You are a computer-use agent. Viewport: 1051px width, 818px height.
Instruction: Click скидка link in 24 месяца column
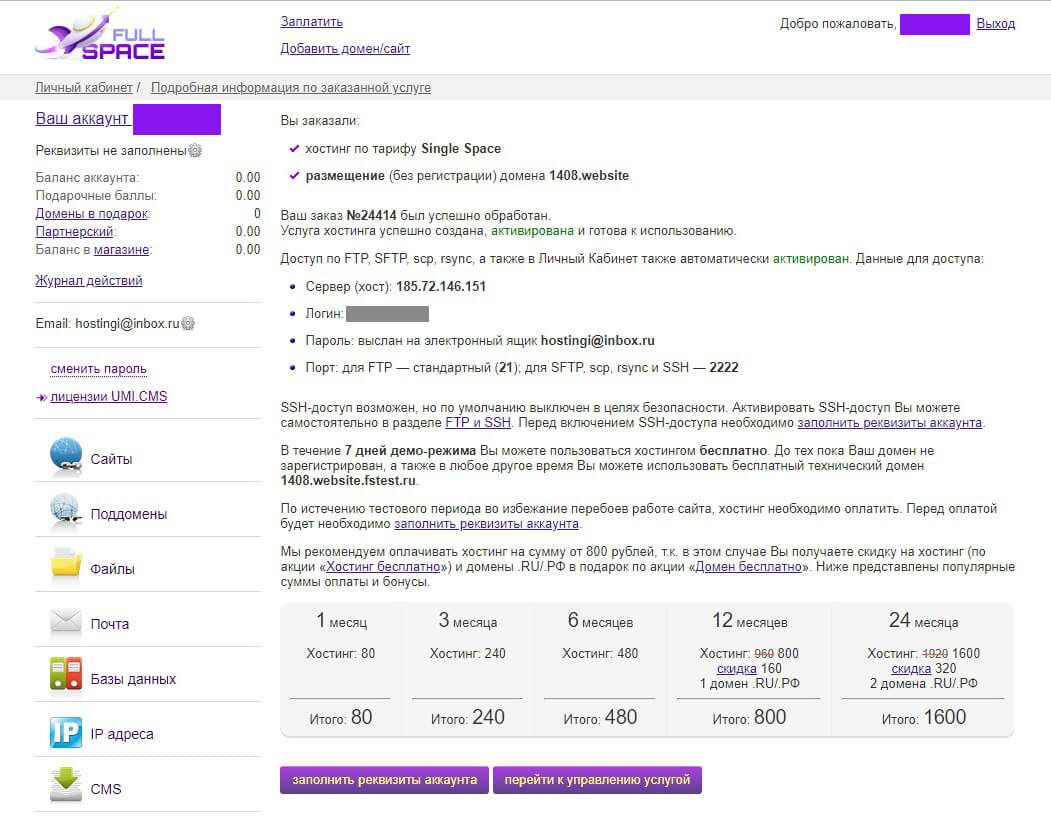(911, 668)
